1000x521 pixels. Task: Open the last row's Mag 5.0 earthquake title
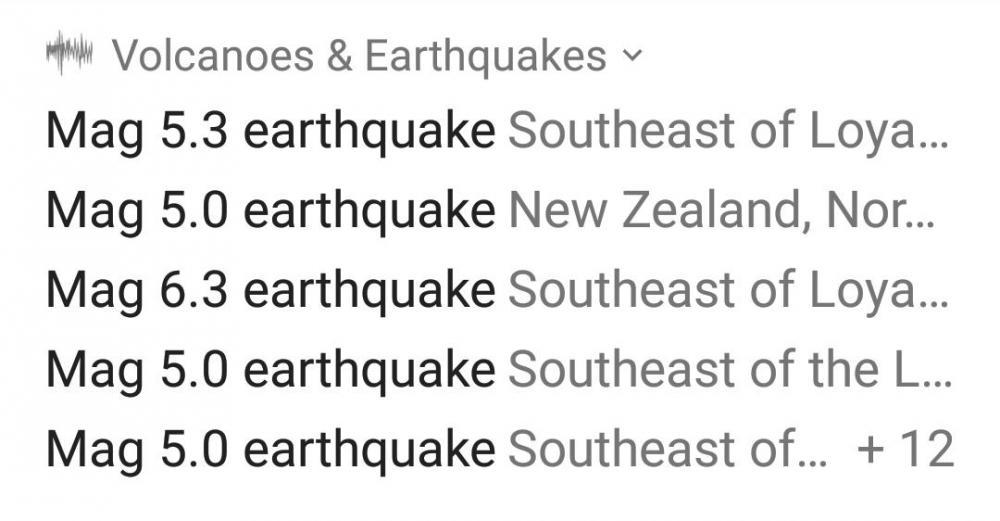[x=270, y=449]
